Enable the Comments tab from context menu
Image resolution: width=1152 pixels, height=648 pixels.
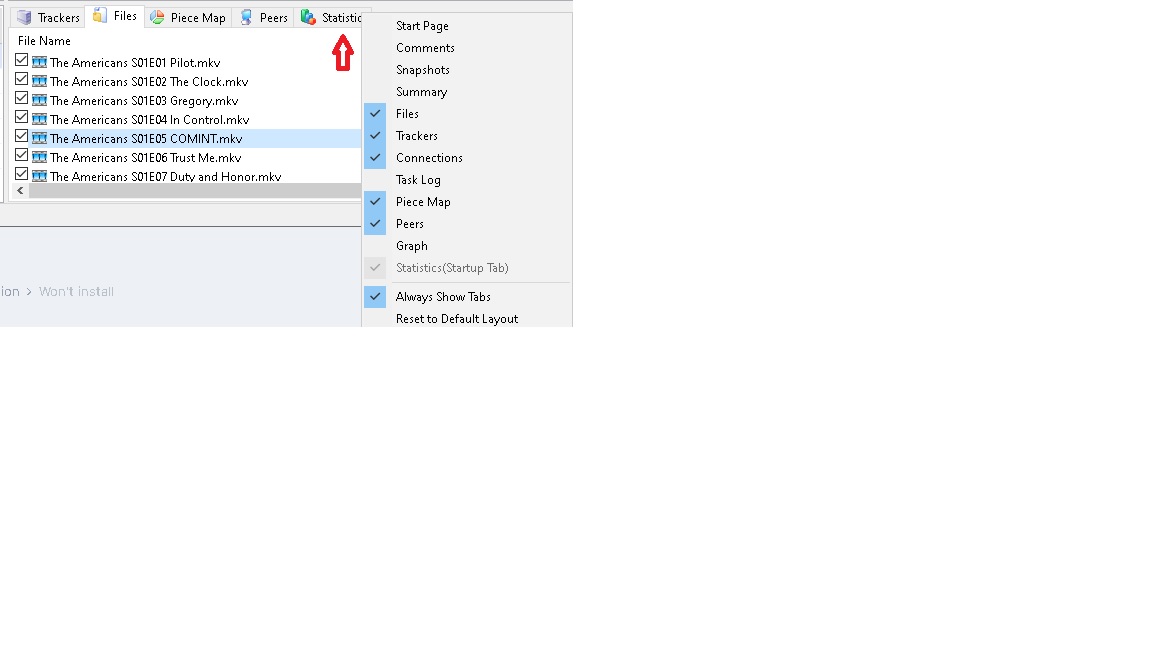[x=467, y=48]
